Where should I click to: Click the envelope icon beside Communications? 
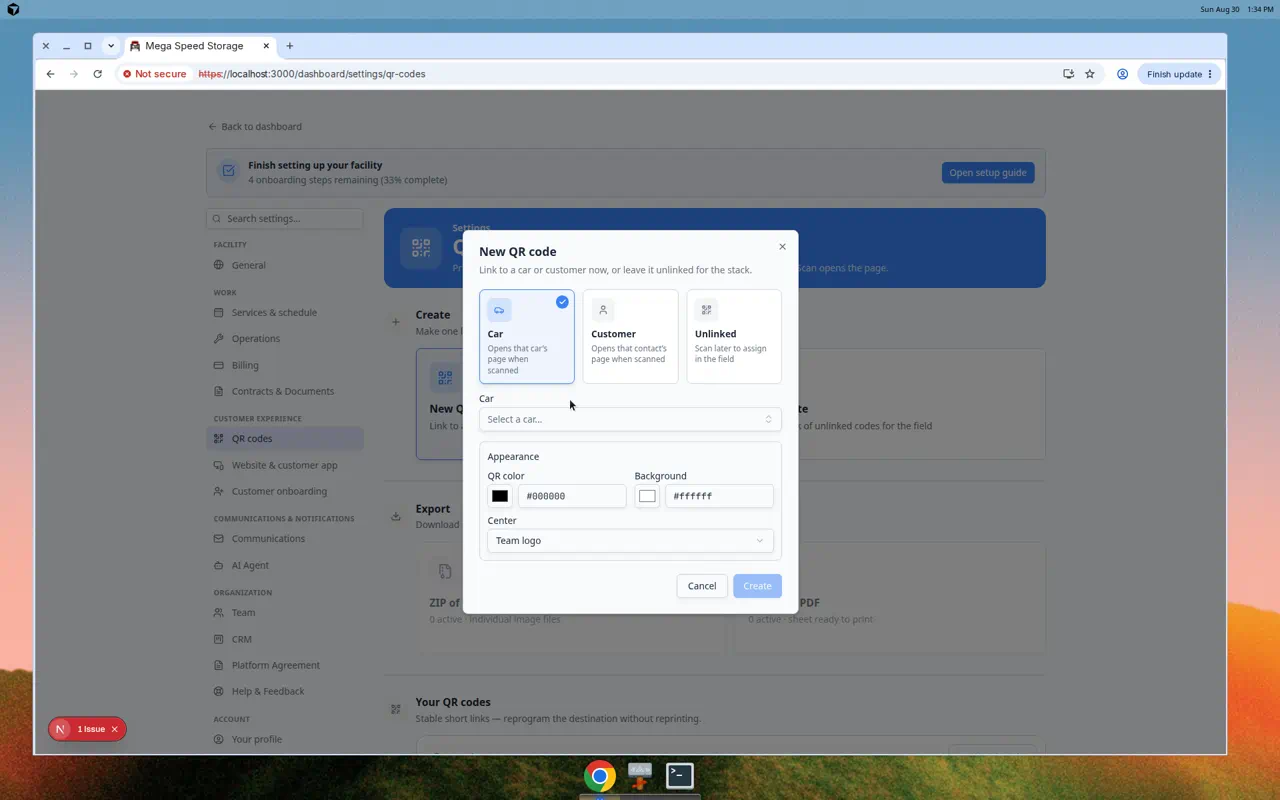[x=219, y=538]
